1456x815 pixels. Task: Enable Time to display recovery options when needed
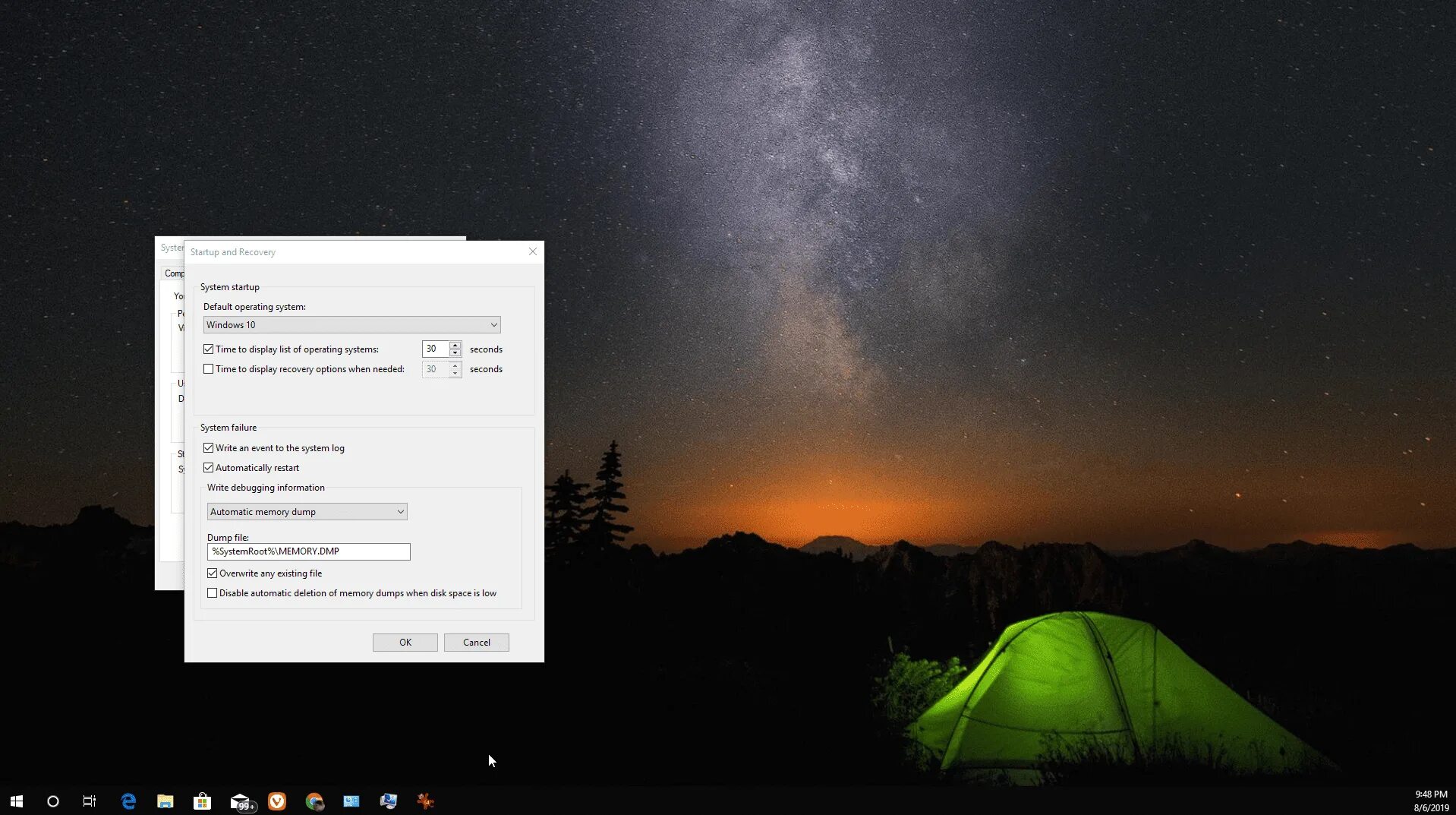coord(209,368)
